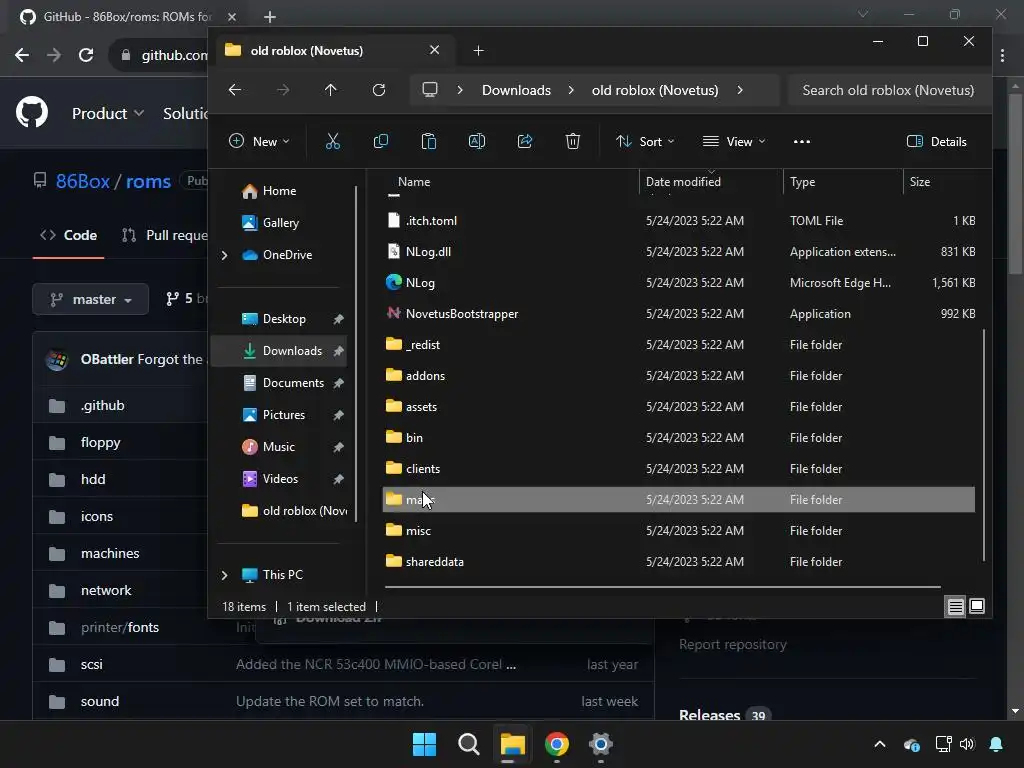
Task: Click the Copy icon in Explorer toolbar
Action: [x=381, y=141]
